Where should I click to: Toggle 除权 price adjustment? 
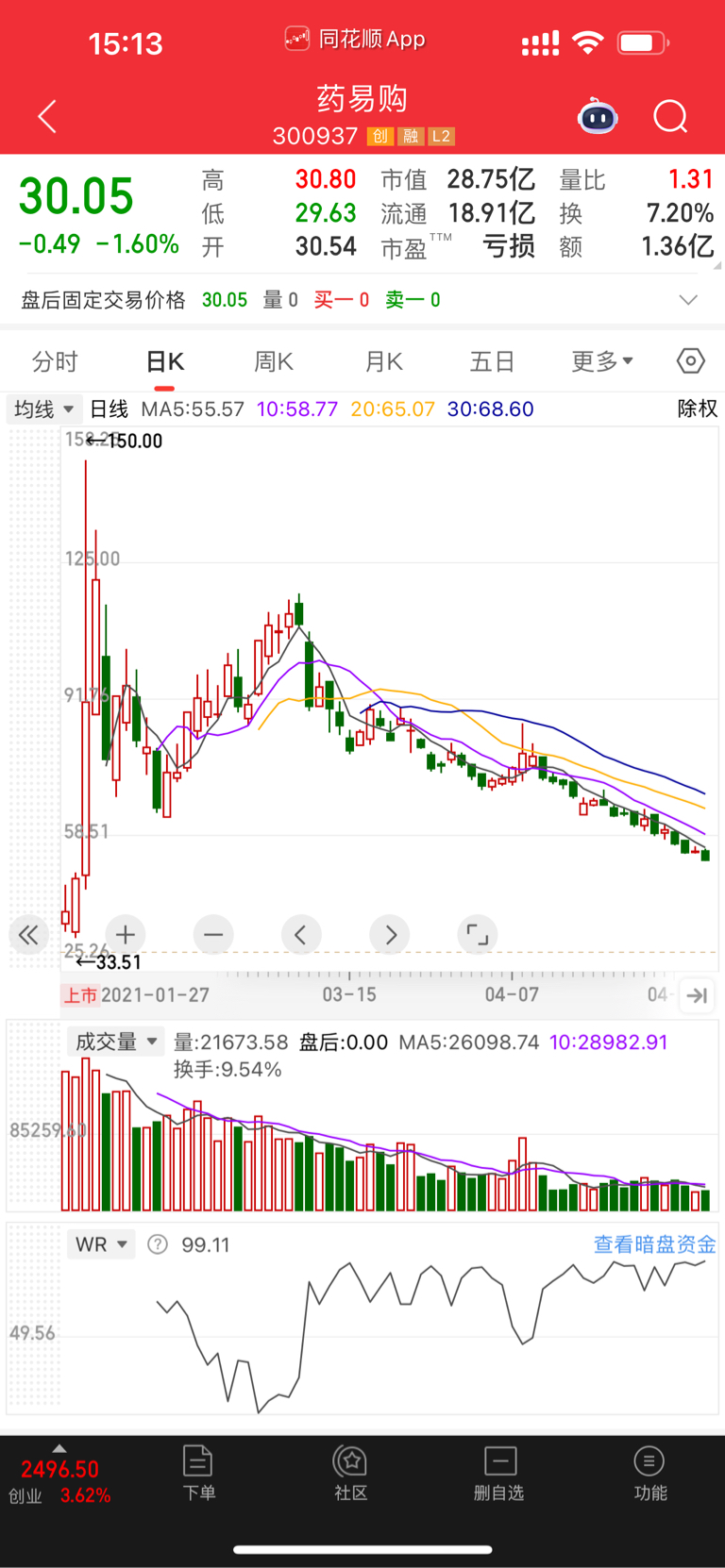[x=698, y=409]
